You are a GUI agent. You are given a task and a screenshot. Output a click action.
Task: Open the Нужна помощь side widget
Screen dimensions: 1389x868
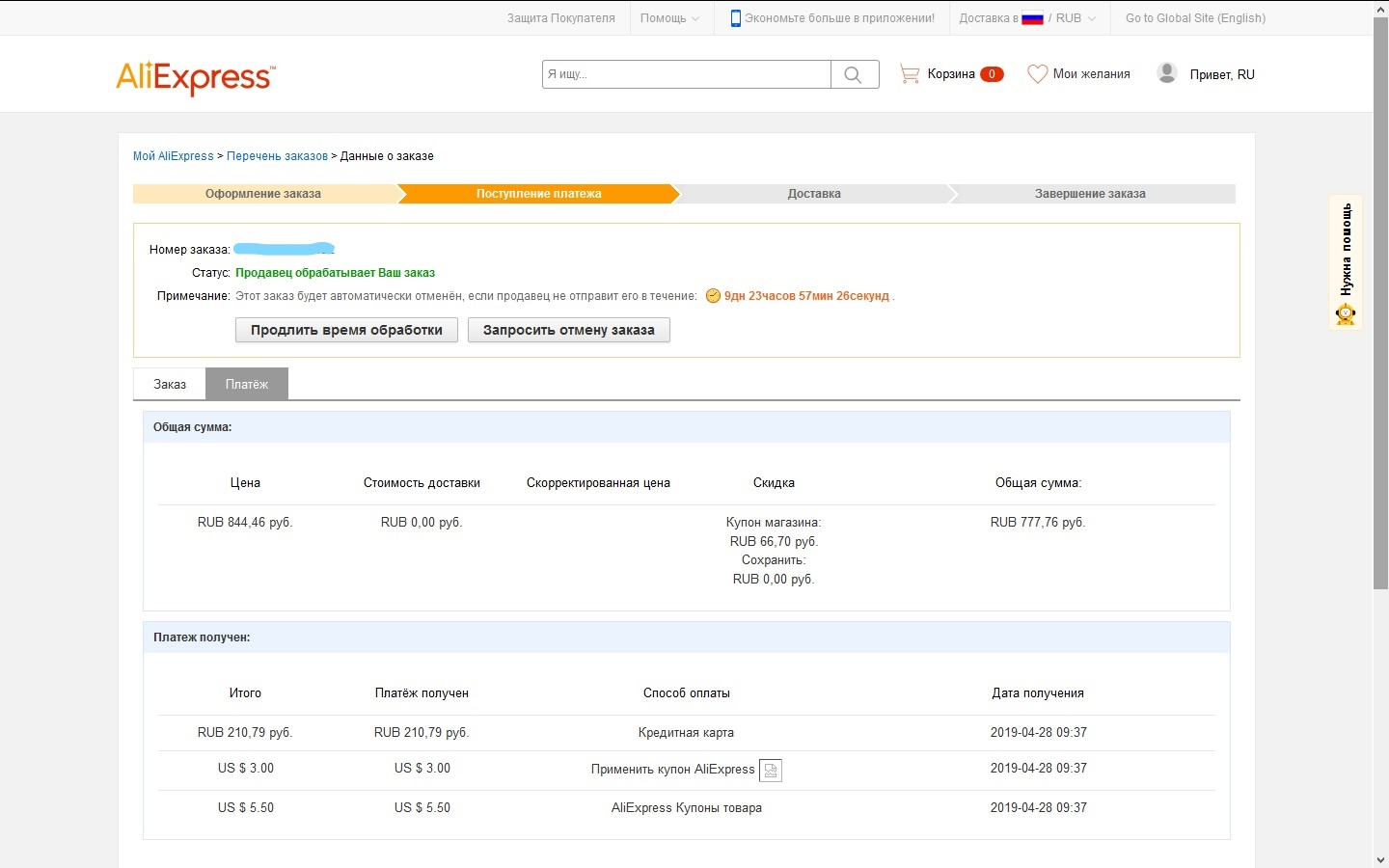(1346, 262)
